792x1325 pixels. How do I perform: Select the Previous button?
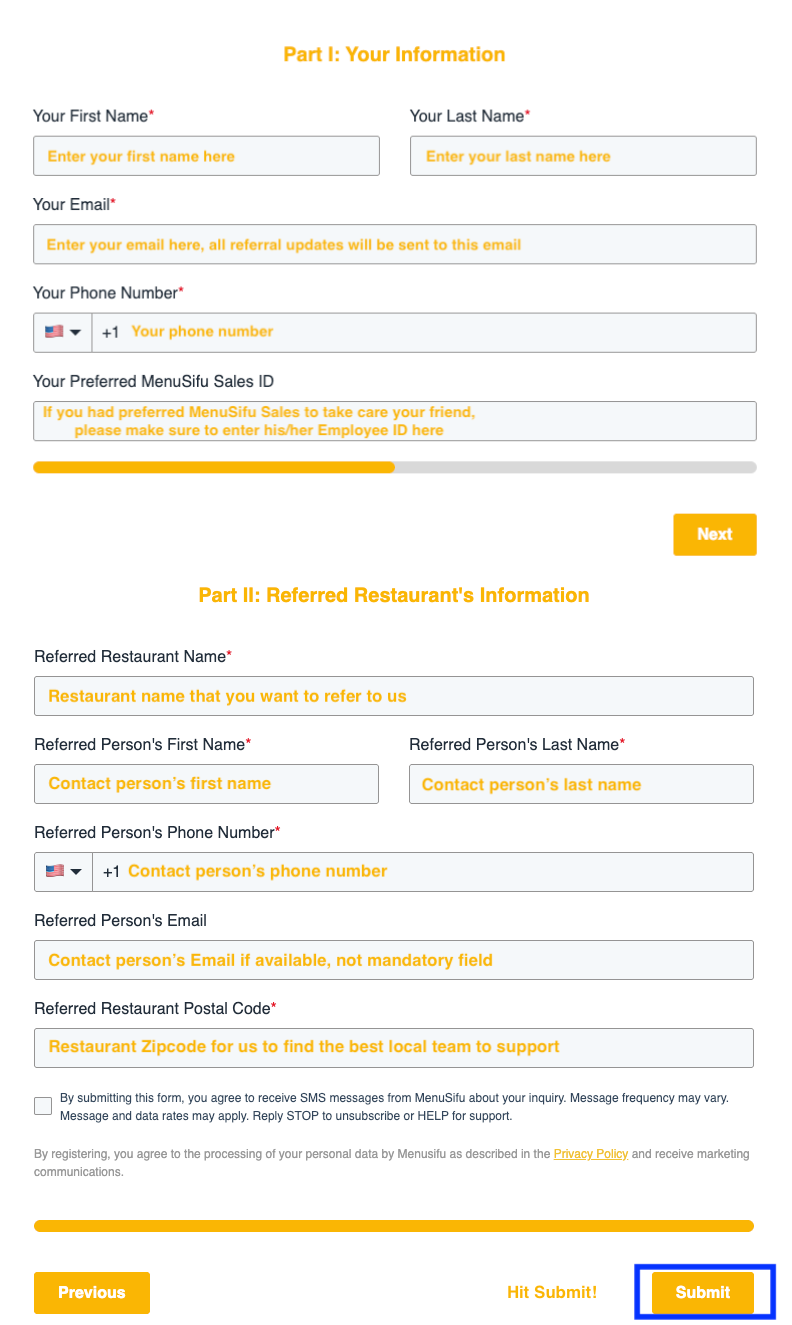coord(91,1292)
